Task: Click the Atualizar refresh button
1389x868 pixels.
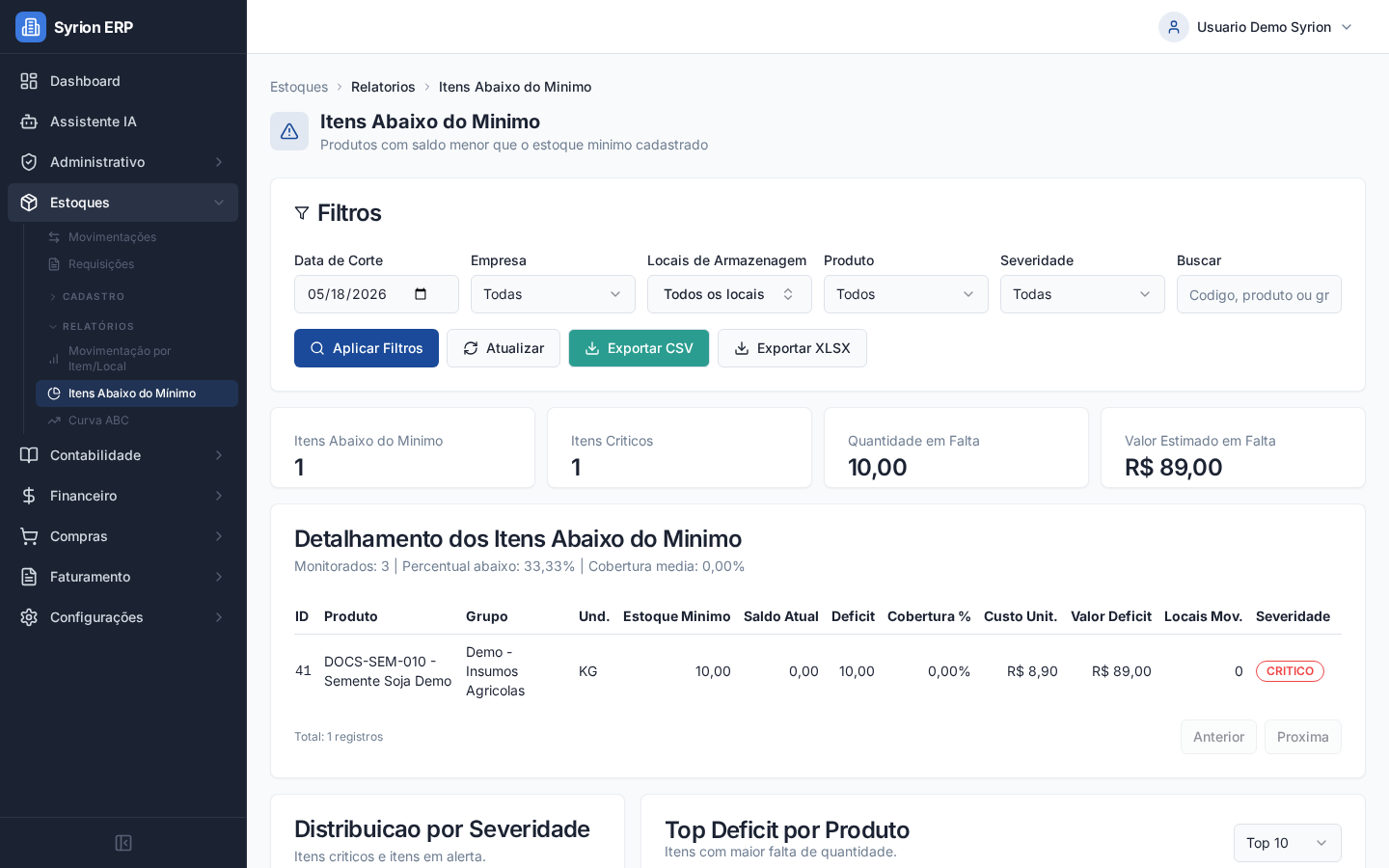Action: coord(504,348)
